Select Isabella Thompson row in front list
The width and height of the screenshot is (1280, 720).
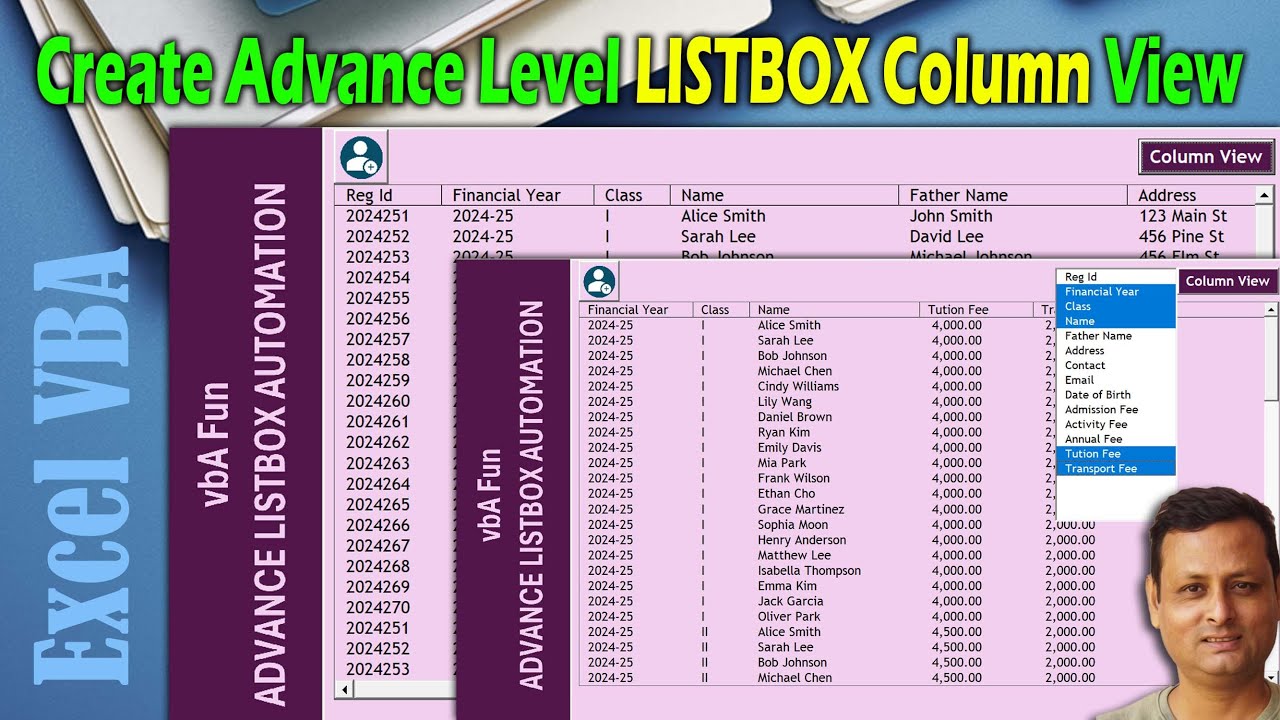click(x=922, y=570)
